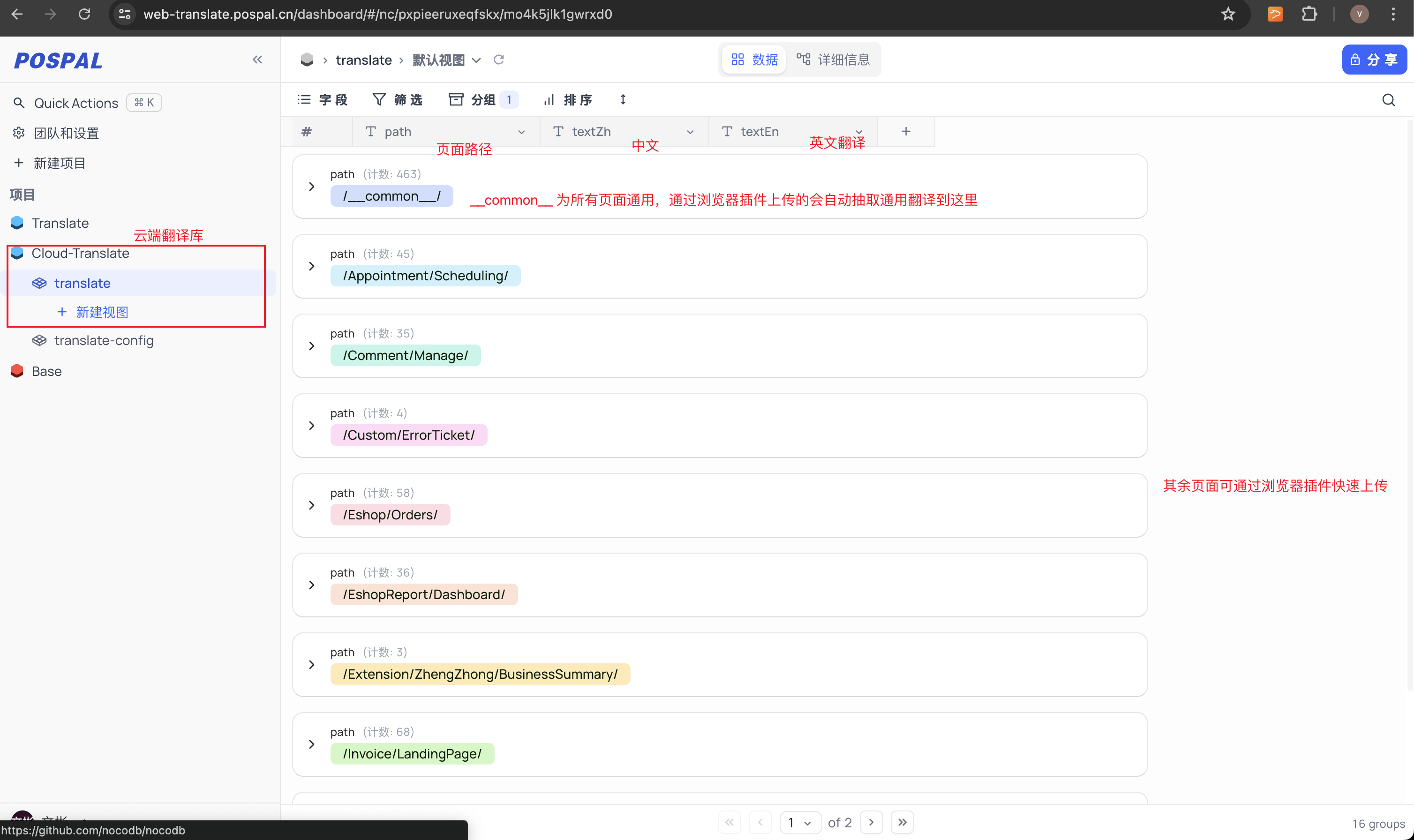Open the path column dropdown arrow

point(521,132)
